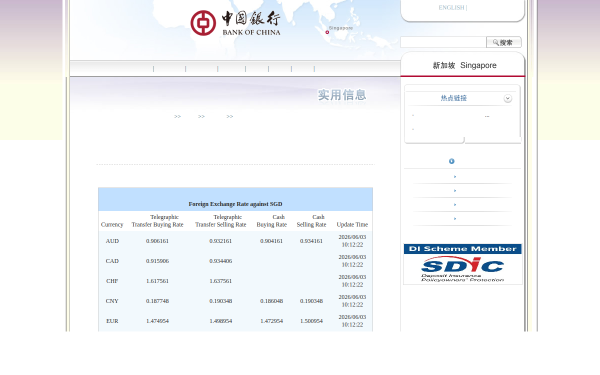Select the CAD currency cell
The height and width of the screenshot is (375, 600).
[x=112, y=261]
